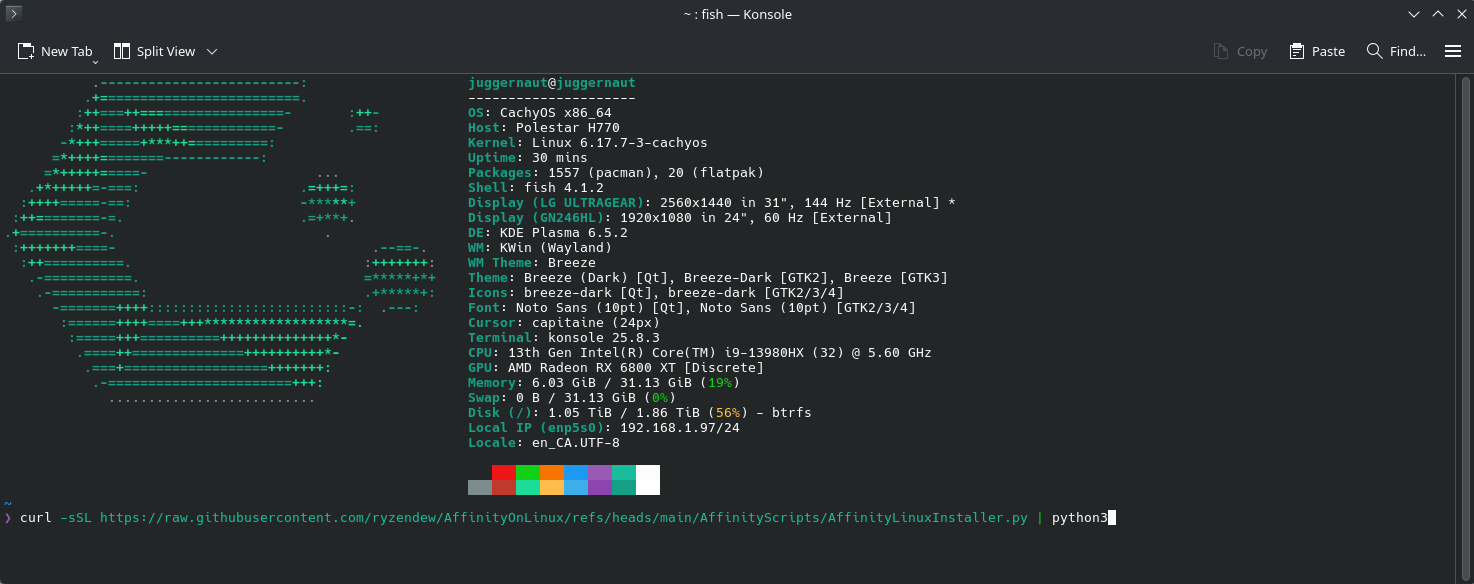Image resolution: width=1474 pixels, height=584 pixels.
Task: Click the Paste clipboard icon
Action: coord(1297,51)
